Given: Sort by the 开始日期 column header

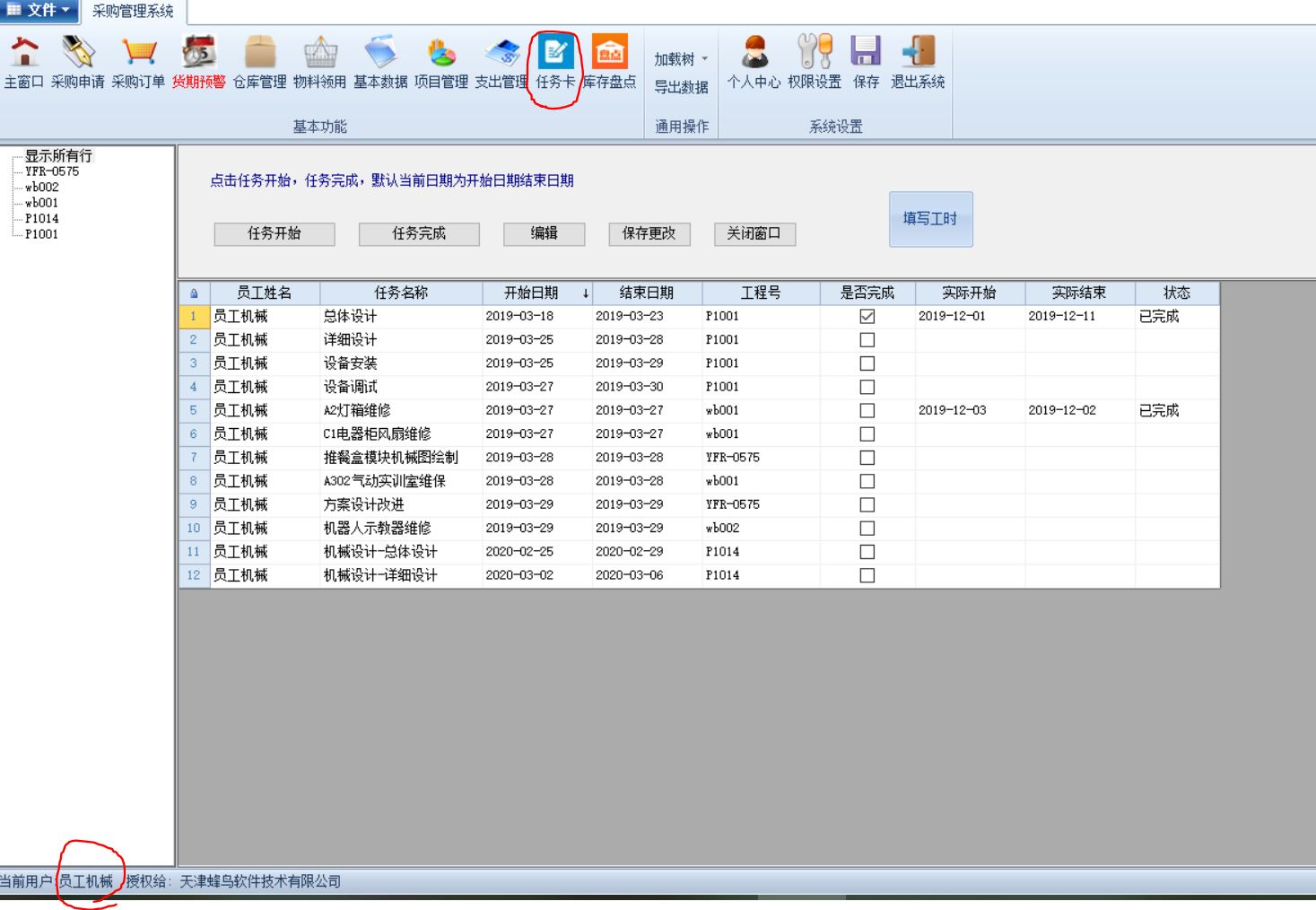Looking at the screenshot, I should [x=531, y=293].
